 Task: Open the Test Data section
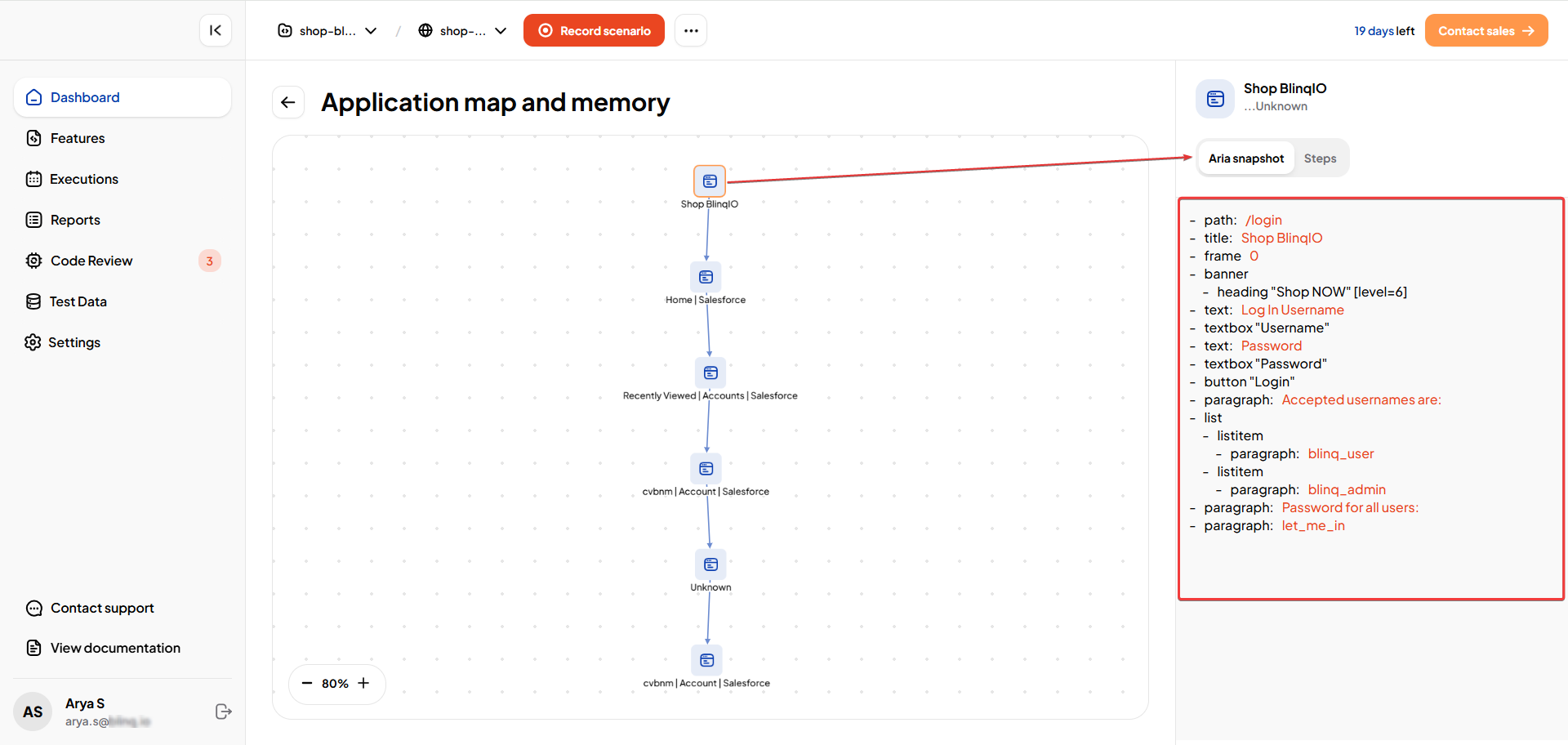point(78,301)
